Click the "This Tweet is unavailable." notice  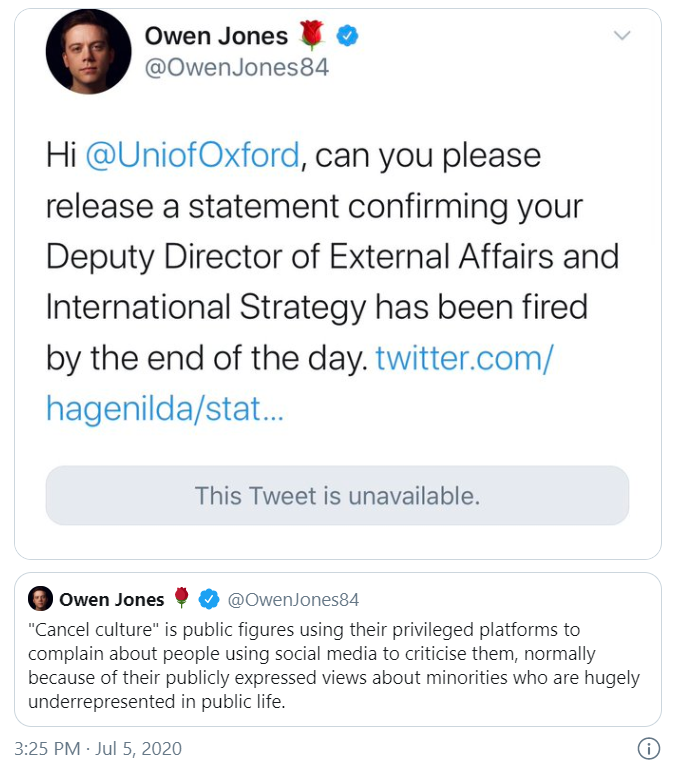coord(337,495)
